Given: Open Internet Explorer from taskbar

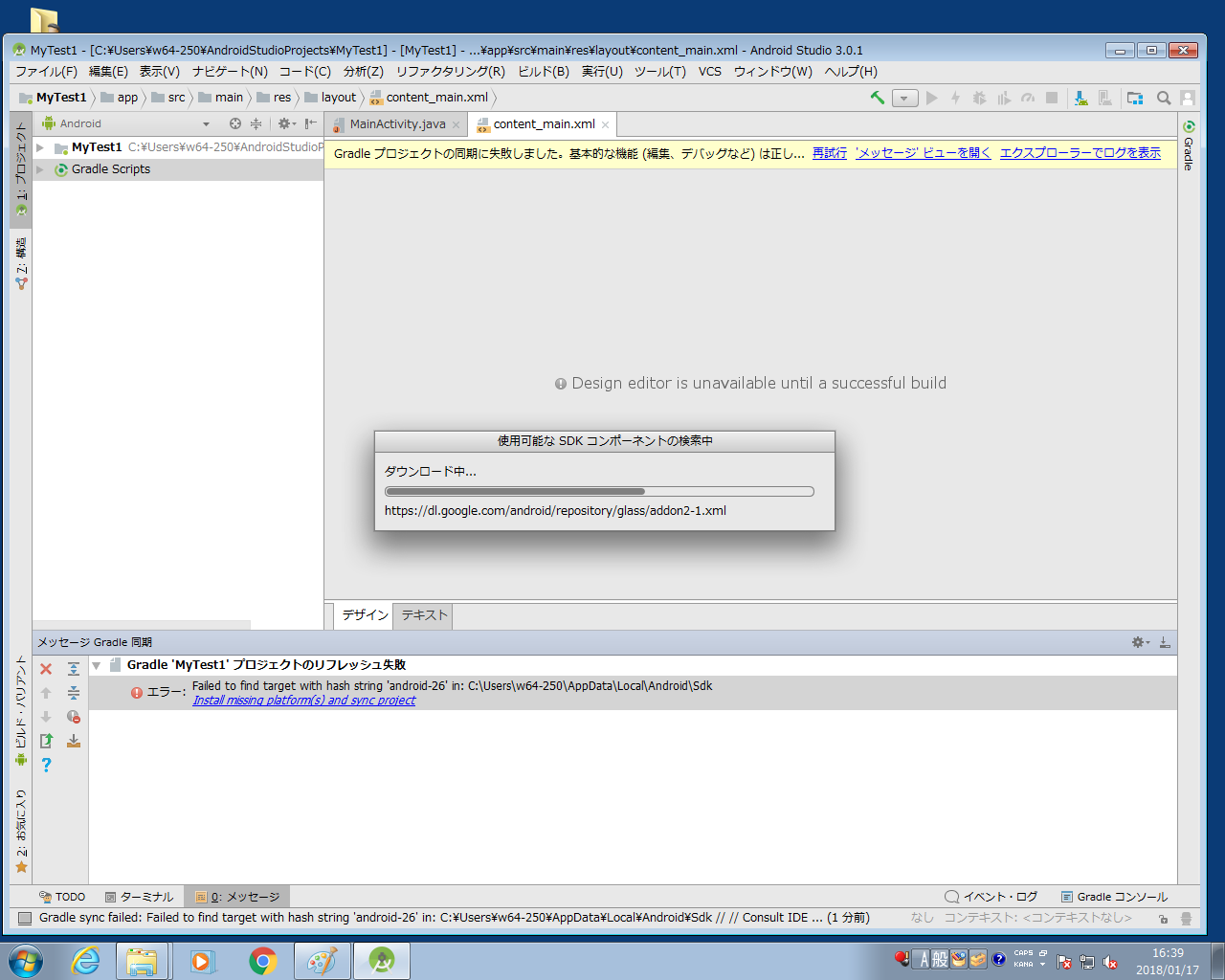Looking at the screenshot, I should 85,961.
